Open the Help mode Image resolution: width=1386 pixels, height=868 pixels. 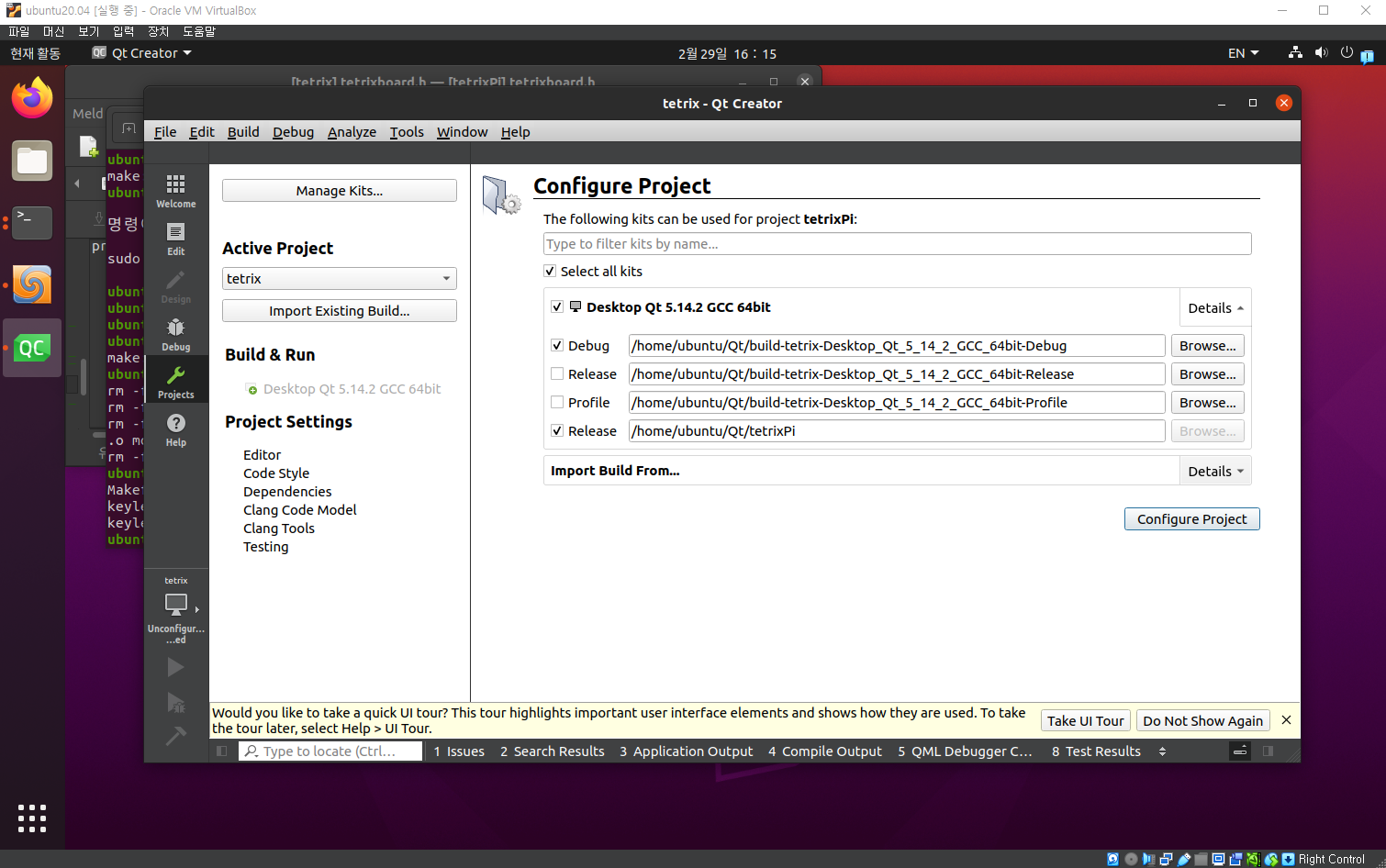coord(175,429)
